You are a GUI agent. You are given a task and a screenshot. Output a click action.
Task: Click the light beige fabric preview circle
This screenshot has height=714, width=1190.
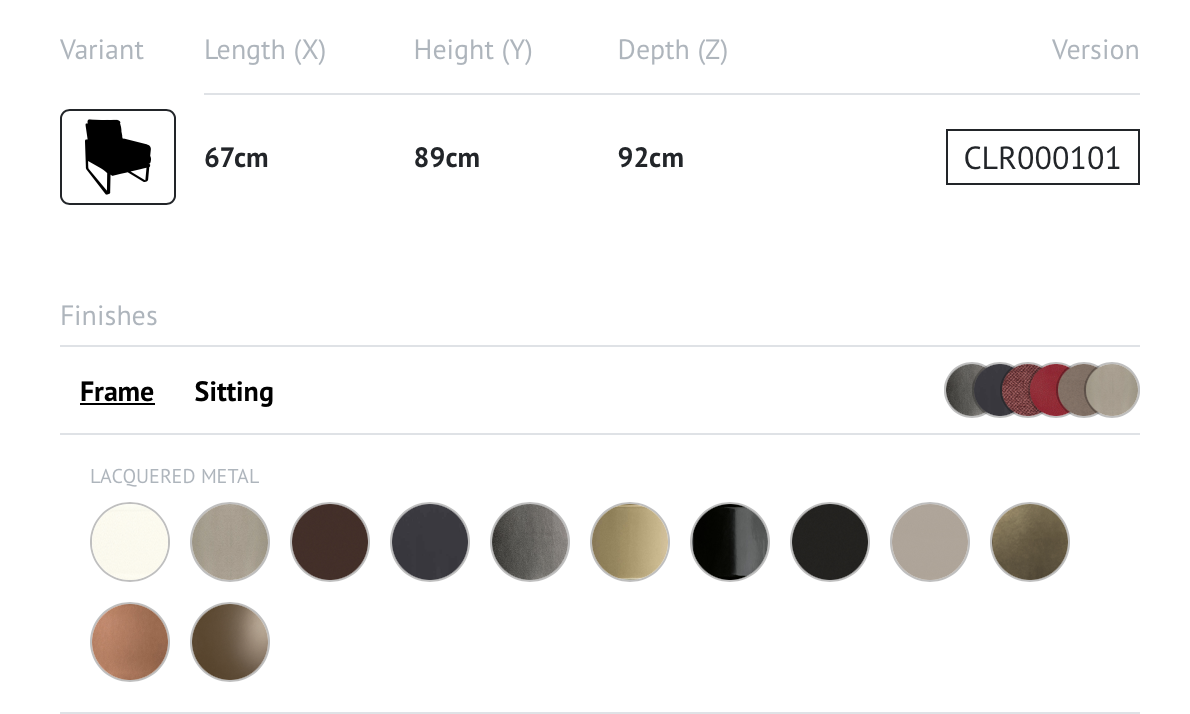pos(1114,390)
